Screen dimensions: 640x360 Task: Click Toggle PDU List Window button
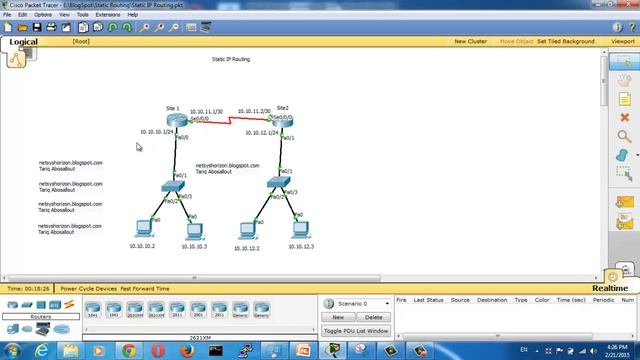point(356,331)
